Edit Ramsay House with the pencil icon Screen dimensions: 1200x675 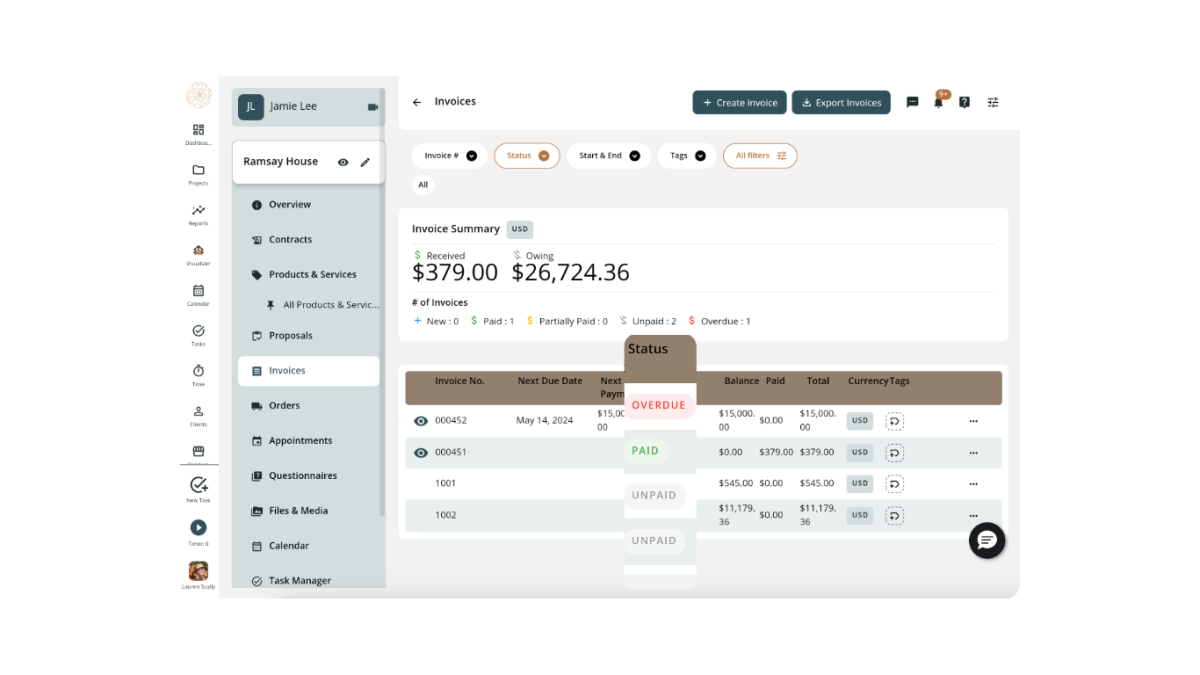[x=365, y=162]
